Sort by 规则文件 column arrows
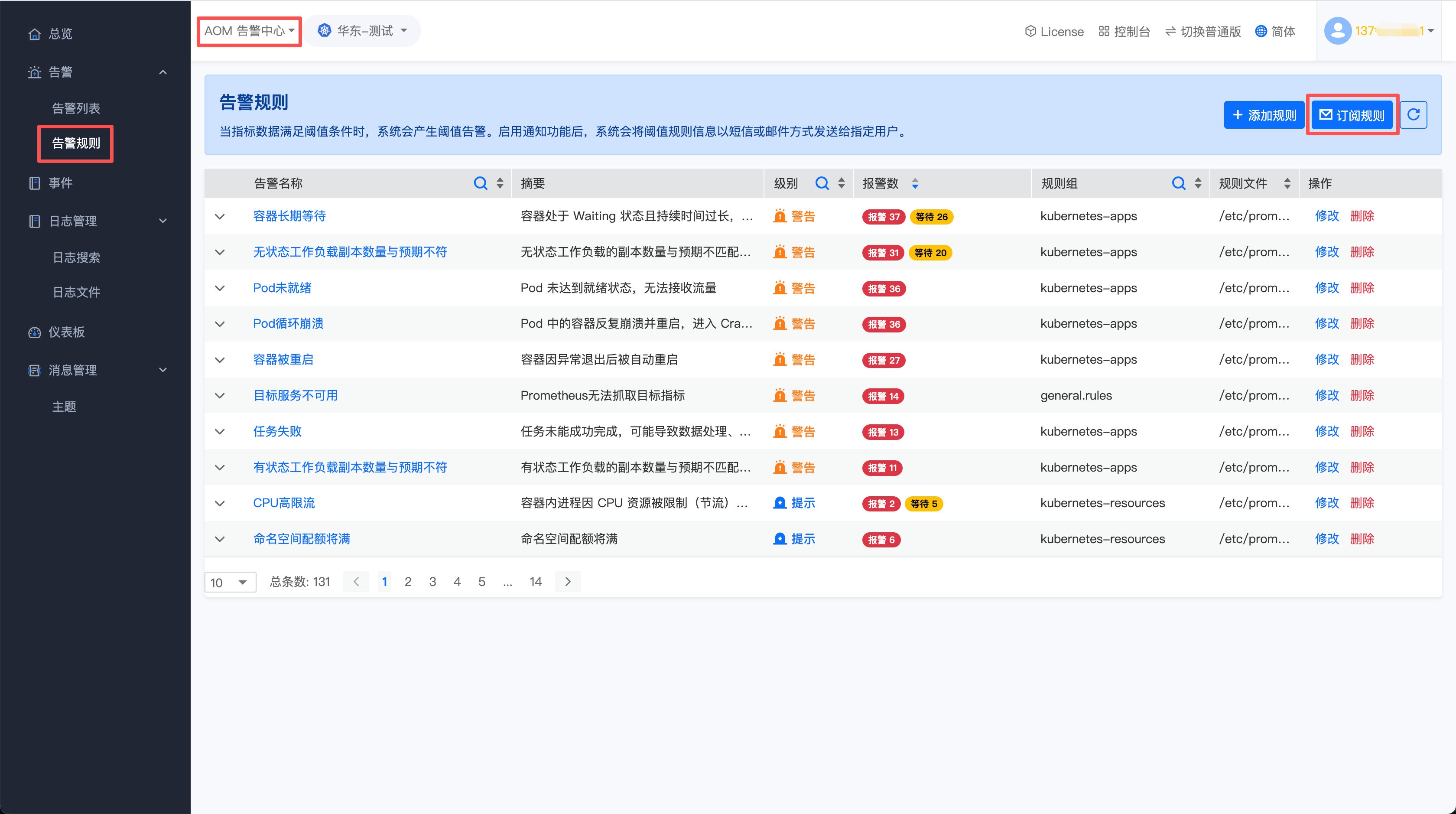 pyautogui.click(x=1287, y=183)
